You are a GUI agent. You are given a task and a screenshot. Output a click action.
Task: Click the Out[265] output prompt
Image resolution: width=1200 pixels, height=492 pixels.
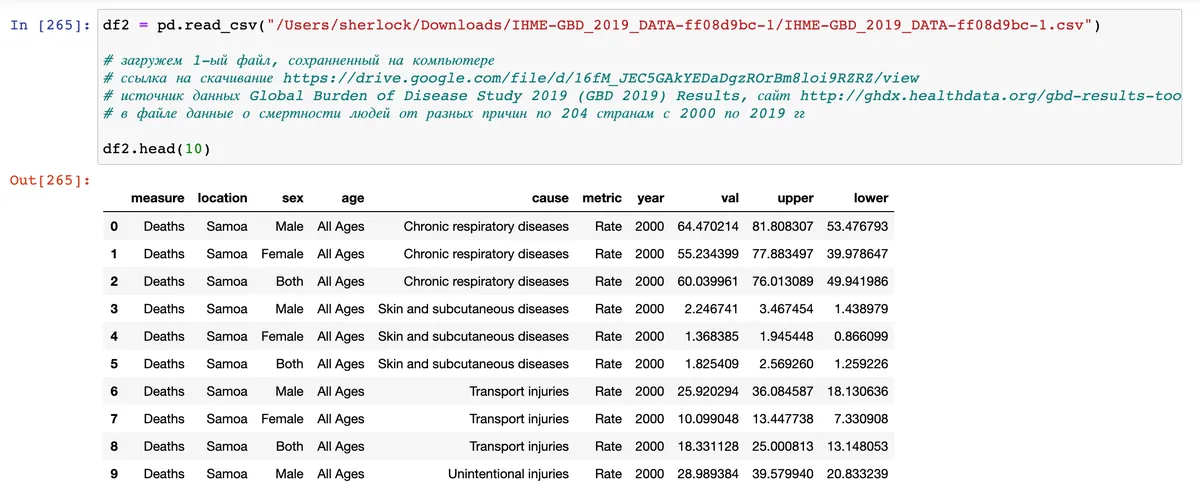pos(49,180)
